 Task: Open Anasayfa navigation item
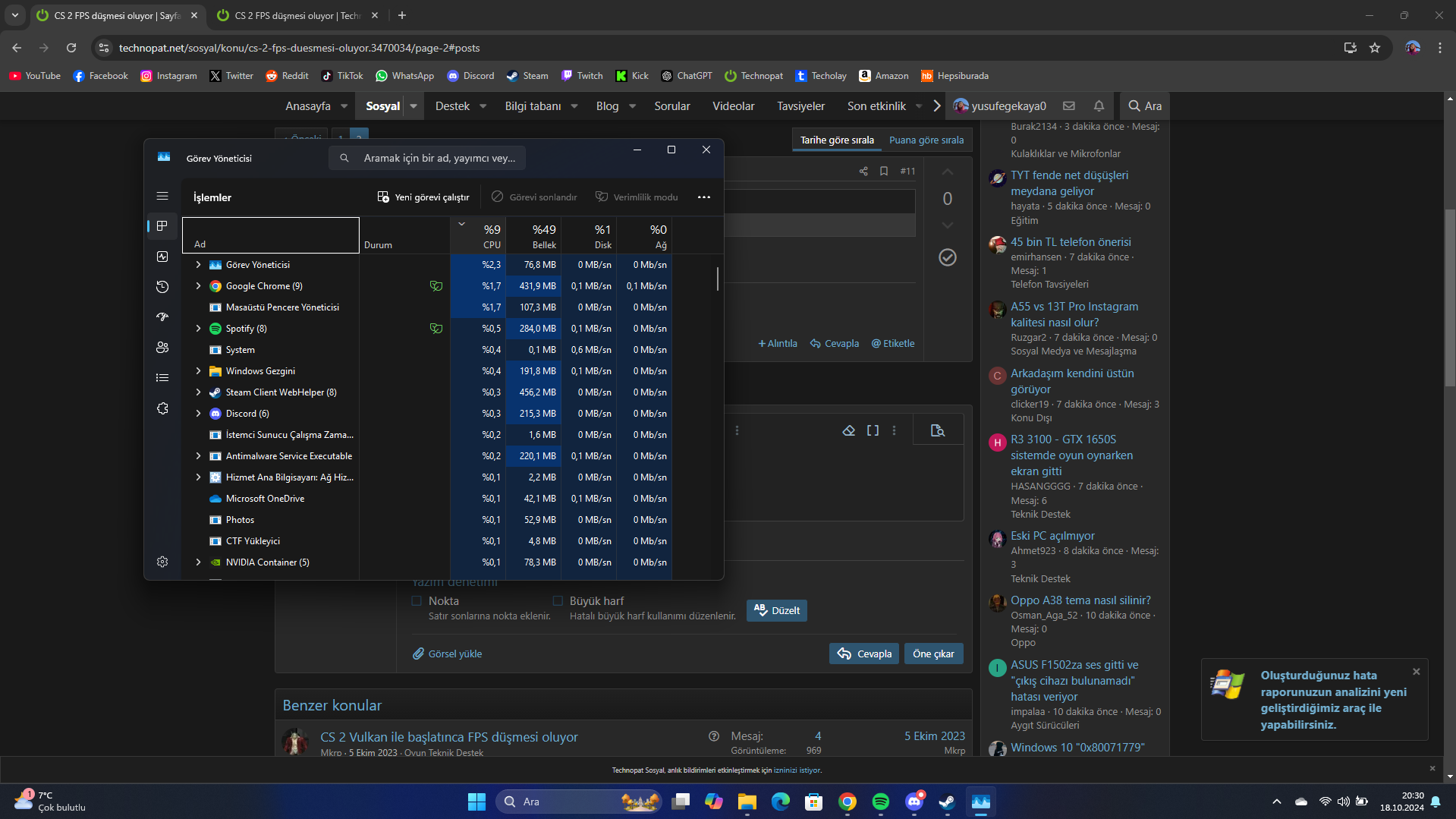coord(308,106)
